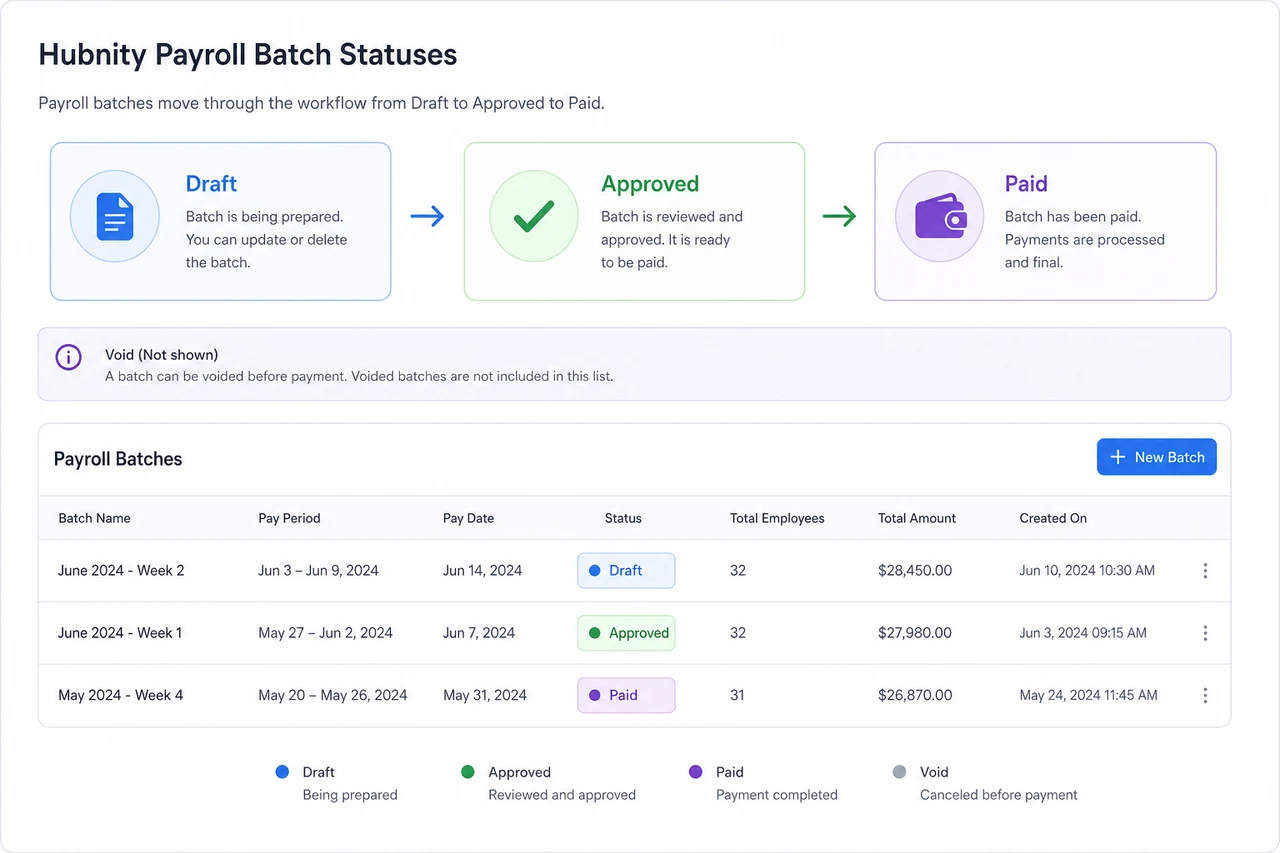
Task: Click pay date May 31, 2024
Action: (x=485, y=695)
